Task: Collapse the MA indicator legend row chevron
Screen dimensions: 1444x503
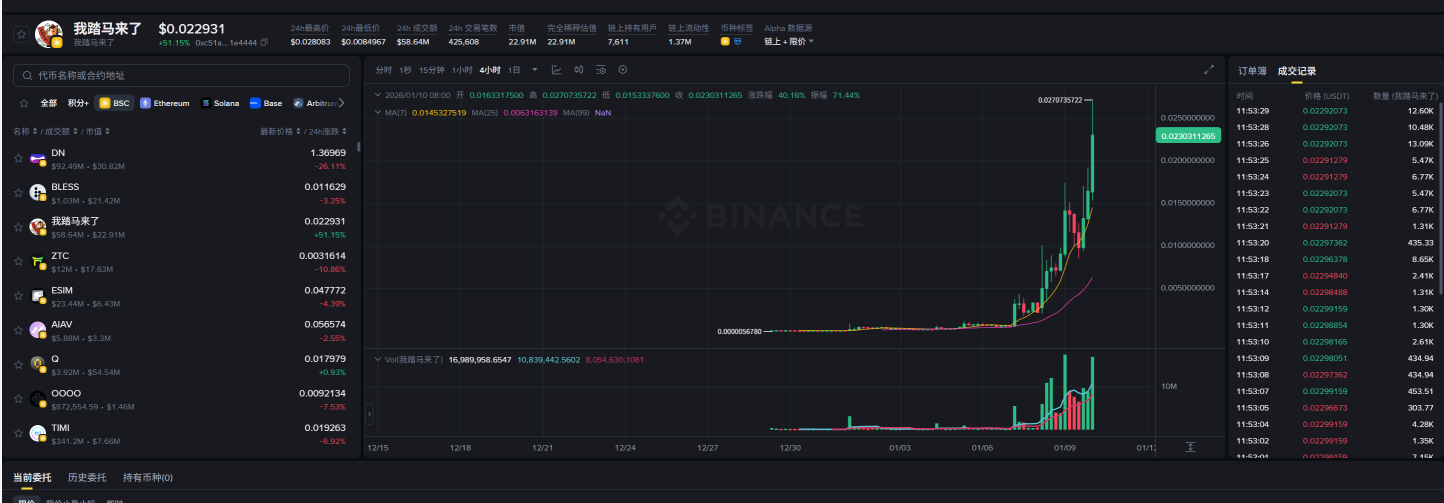Action: click(377, 113)
